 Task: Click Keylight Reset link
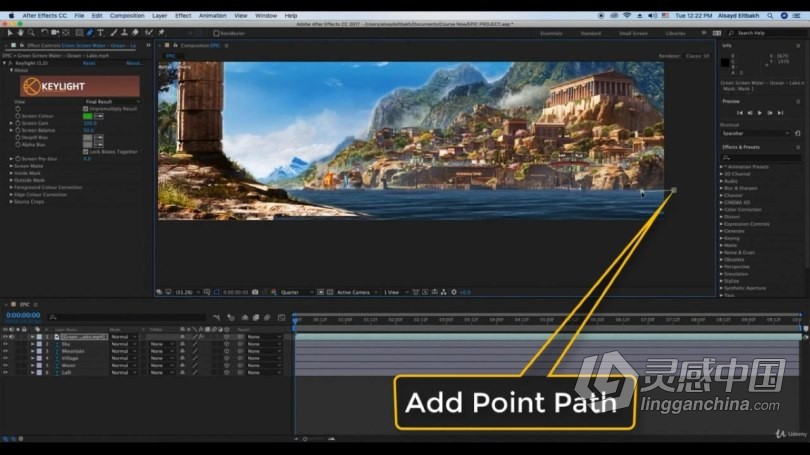pyautogui.click(x=89, y=63)
